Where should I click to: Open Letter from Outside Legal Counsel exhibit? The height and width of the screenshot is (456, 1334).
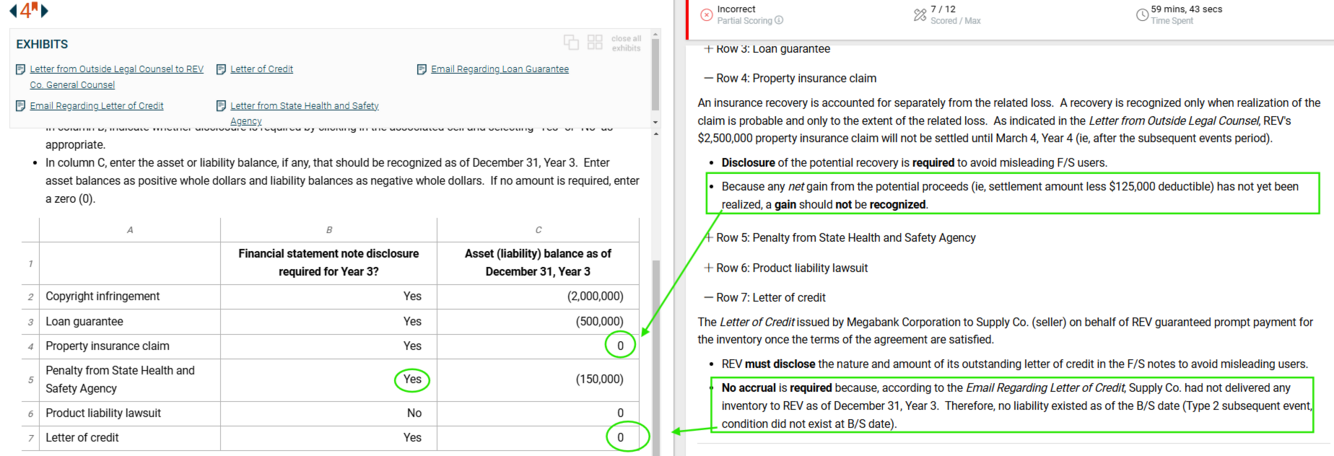click(116, 77)
